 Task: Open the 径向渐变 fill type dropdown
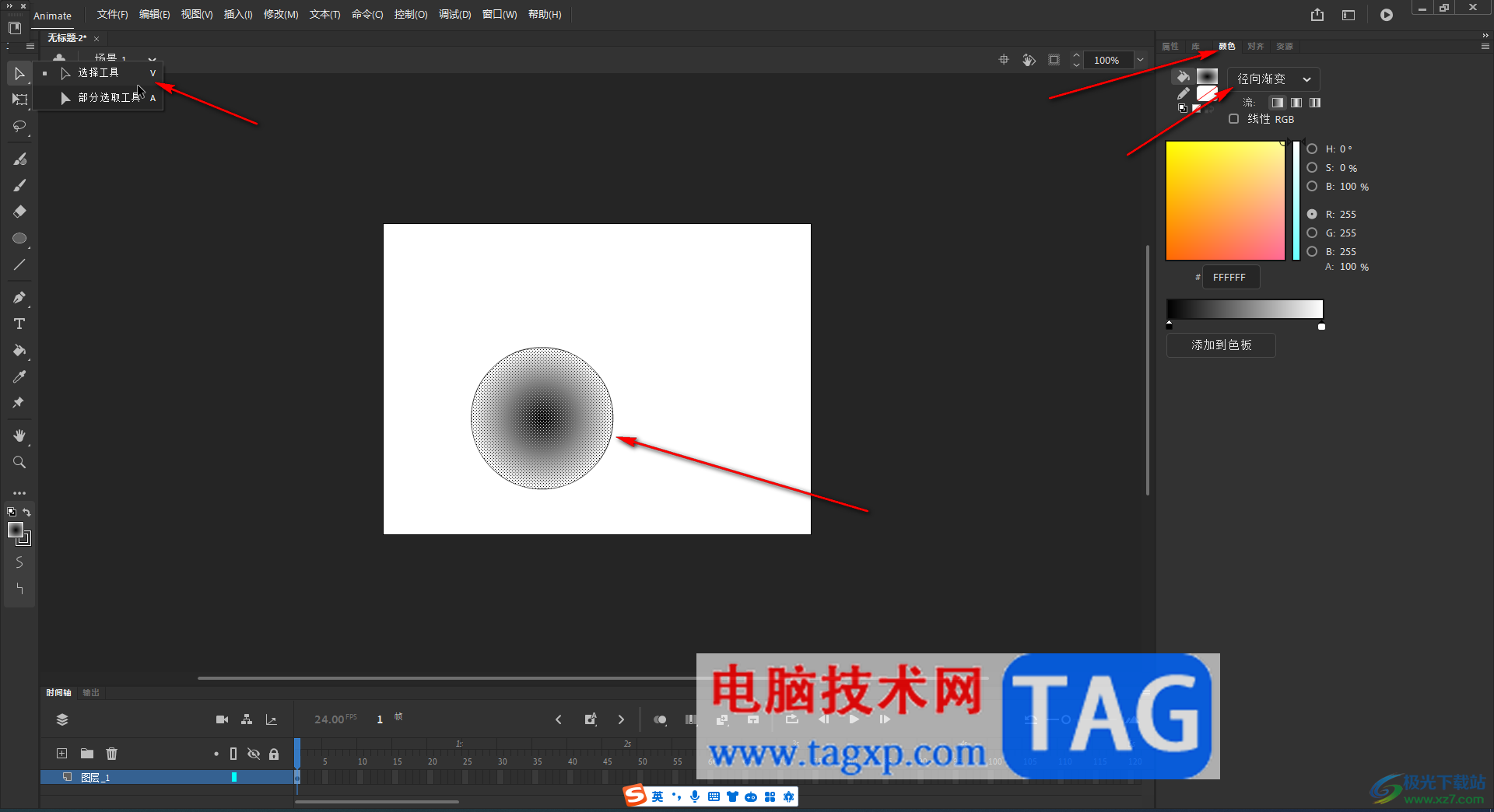coord(1274,79)
